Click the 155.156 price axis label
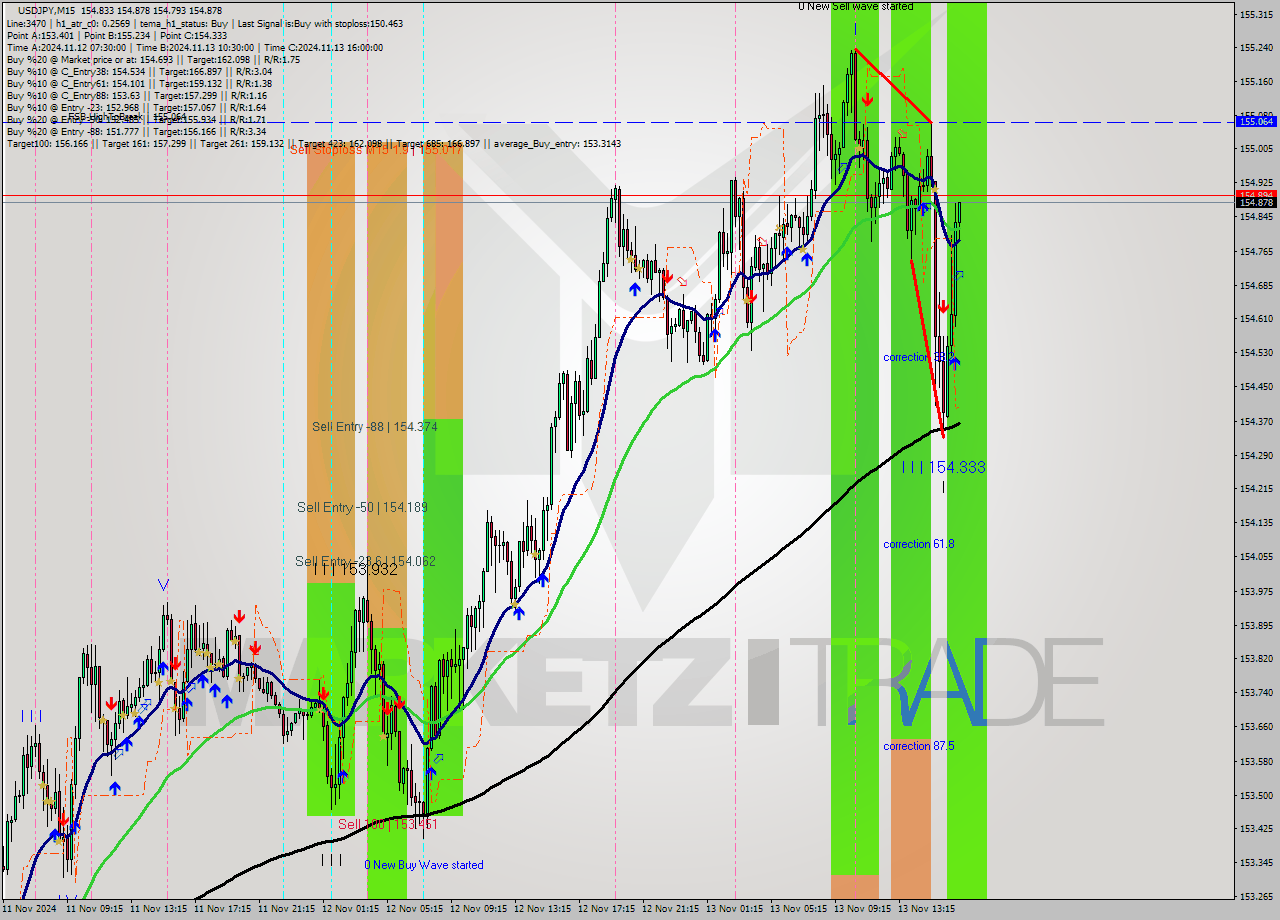 point(1256,81)
